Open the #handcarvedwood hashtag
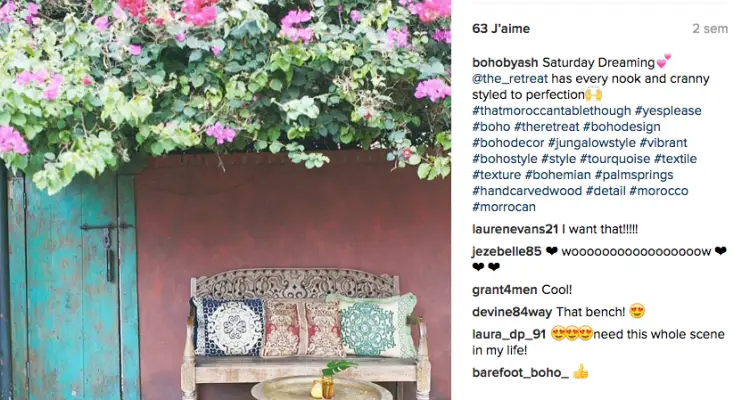Viewport: 750px width, 400px height. coord(527,190)
